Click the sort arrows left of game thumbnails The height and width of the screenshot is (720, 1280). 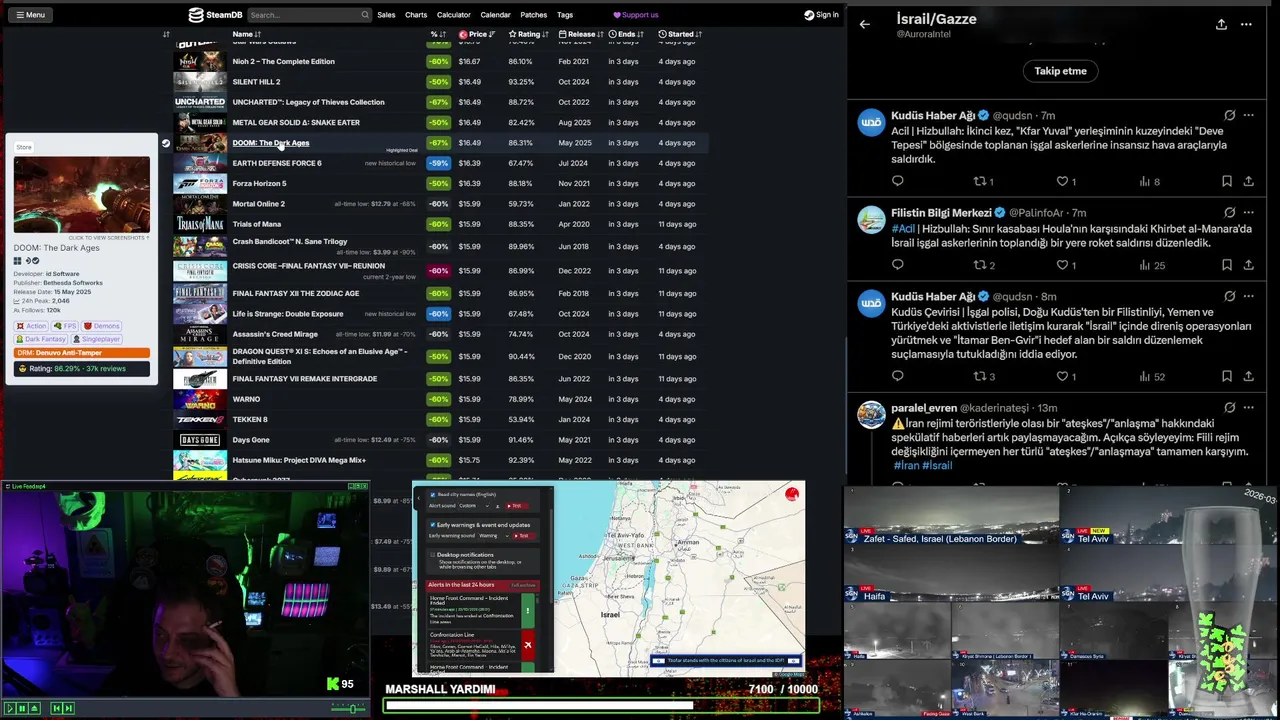pyautogui.click(x=166, y=34)
